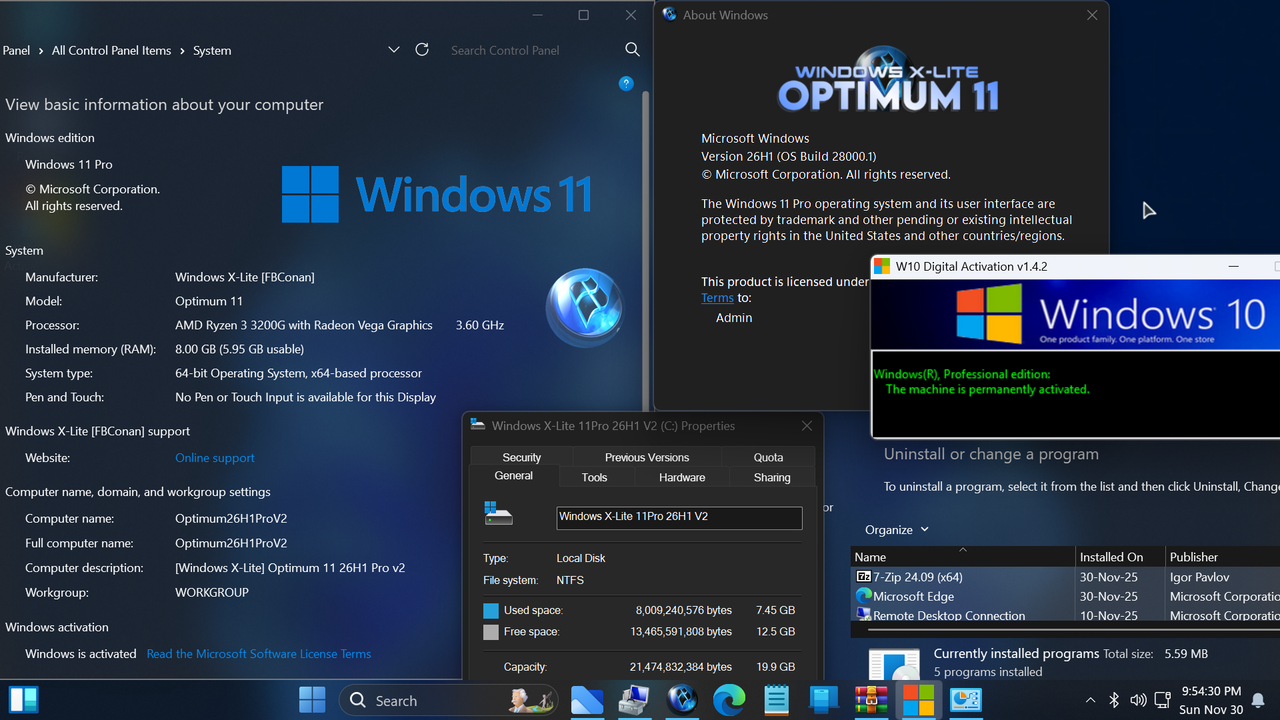Switch to the Tools tab in Properties
The height and width of the screenshot is (720, 1280).
(x=595, y=477)
